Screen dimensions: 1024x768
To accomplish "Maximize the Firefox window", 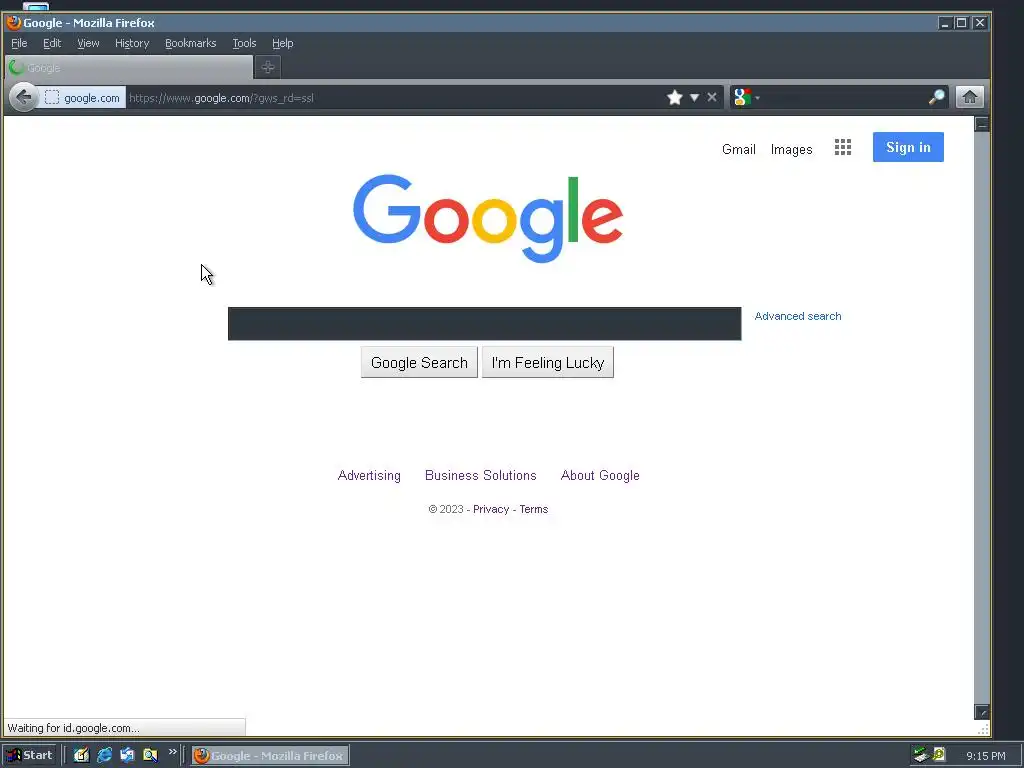I will tap(961, 23).
